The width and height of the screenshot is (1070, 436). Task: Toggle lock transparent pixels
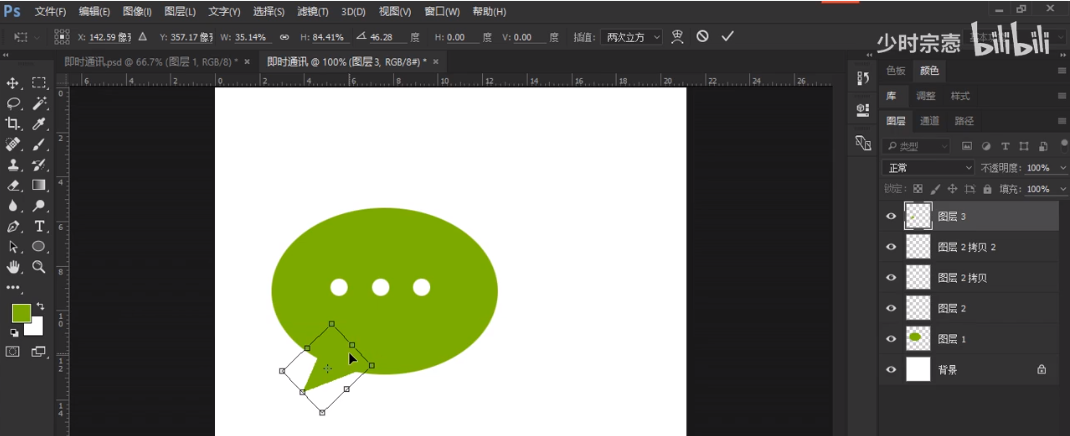coord(918,189)
